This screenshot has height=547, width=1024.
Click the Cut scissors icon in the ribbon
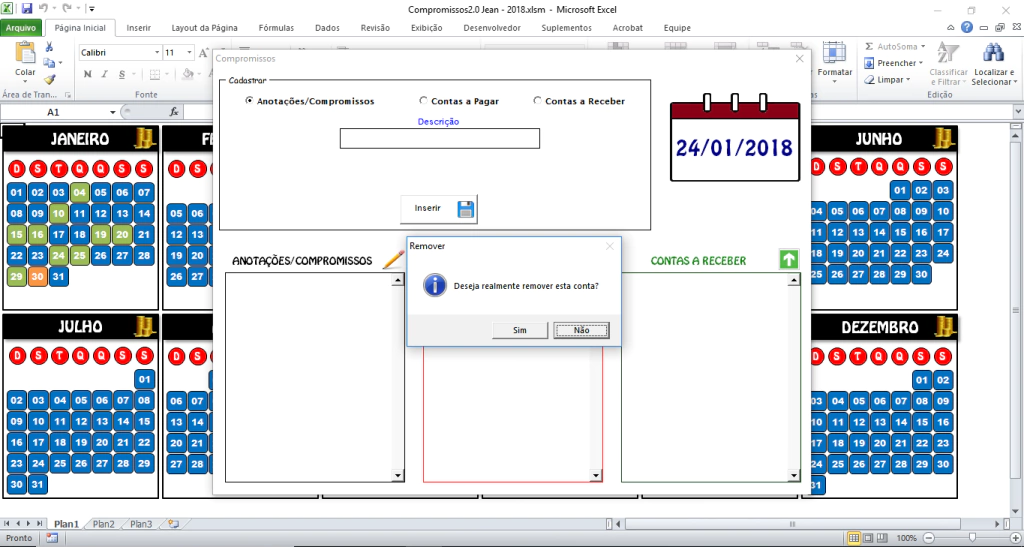pos(49,47)
